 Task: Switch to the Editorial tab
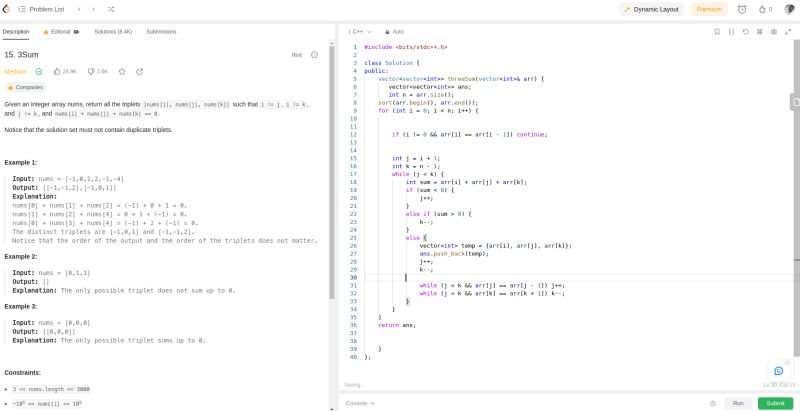click(x=61, y=32)
